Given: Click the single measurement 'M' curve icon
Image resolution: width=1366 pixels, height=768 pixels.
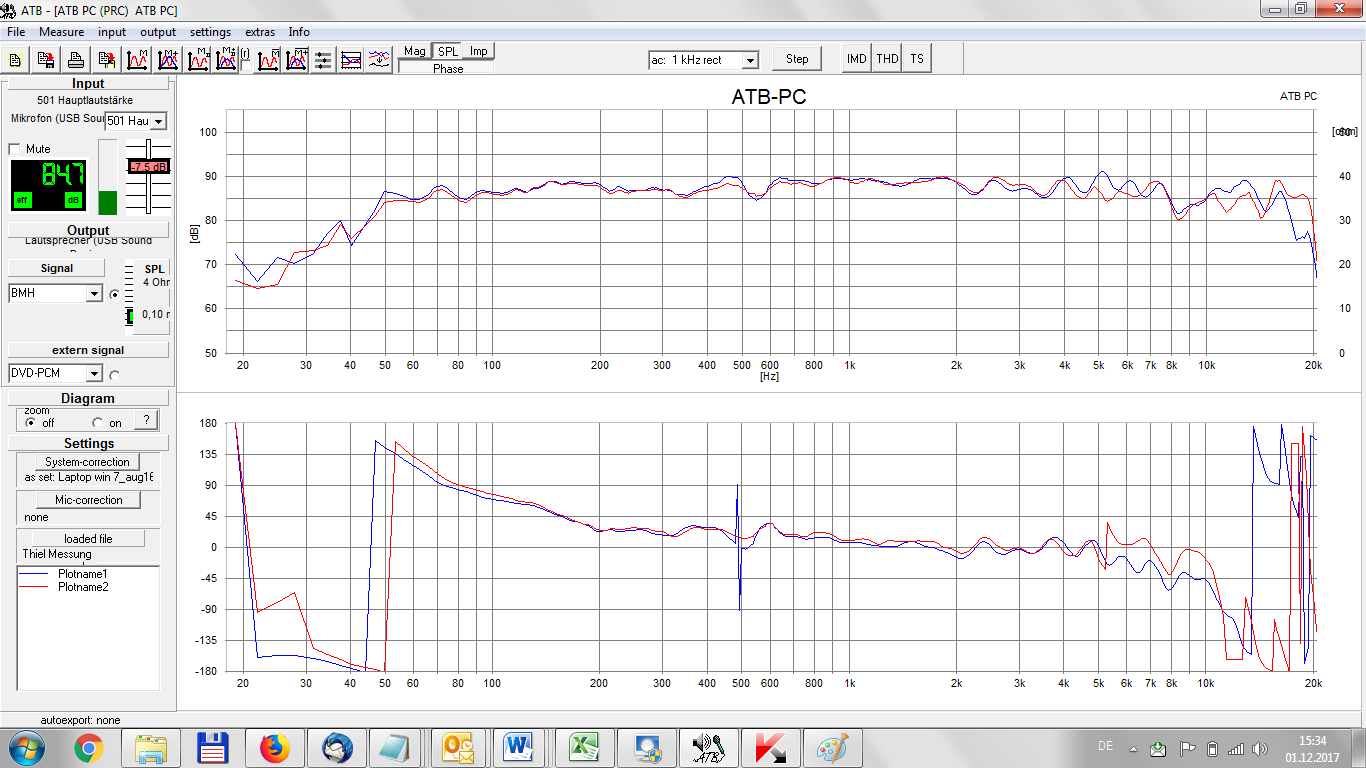Looking at the screenshot, I should point(138,60).
